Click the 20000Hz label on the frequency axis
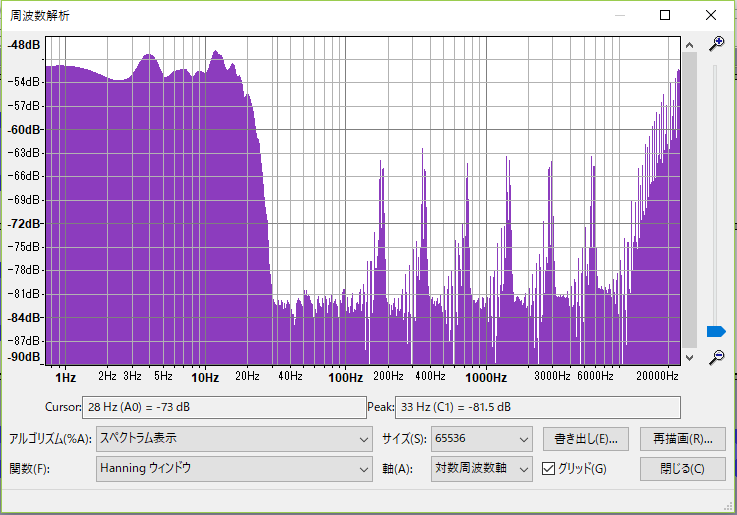 coord(657,376)
